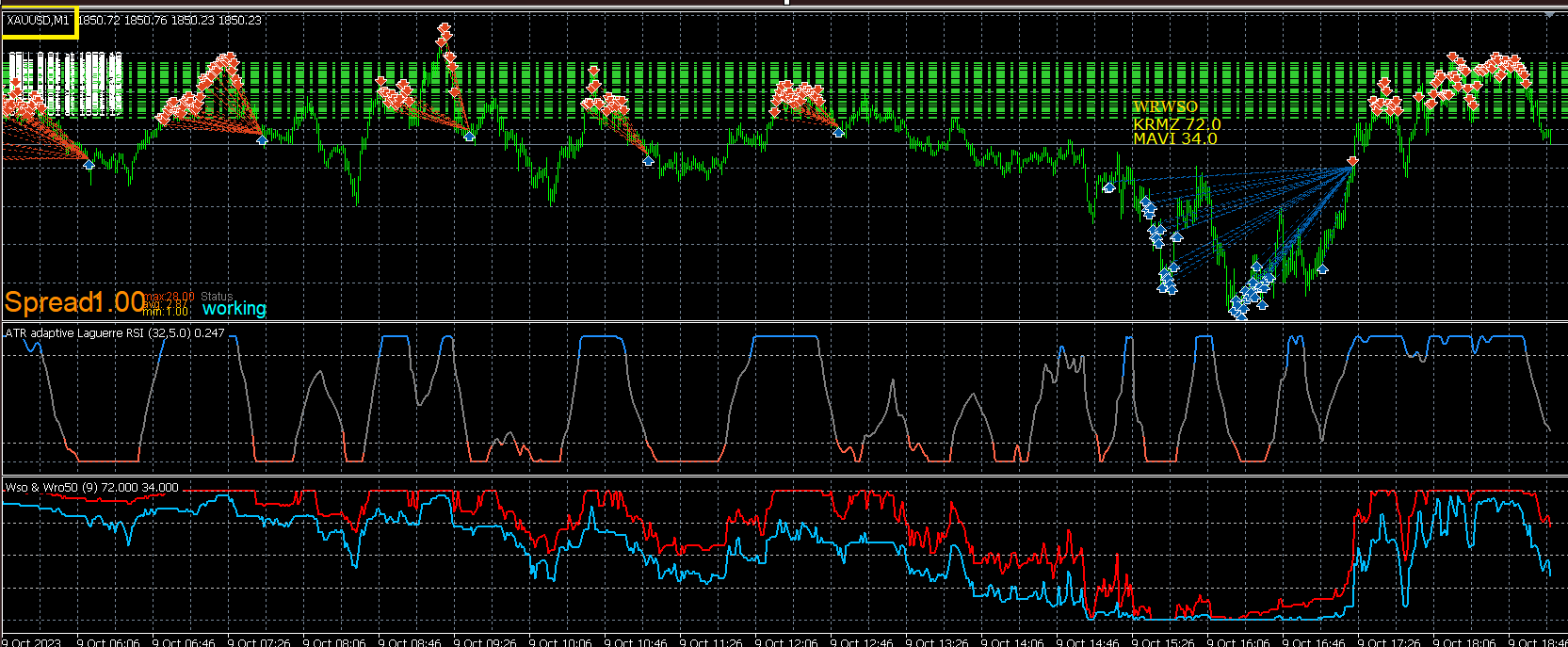The height and width of the screenshot is (647, 1568).
Task: Select the blue buy arrow above 9 Oct 06:06
Action: point(89,165)
